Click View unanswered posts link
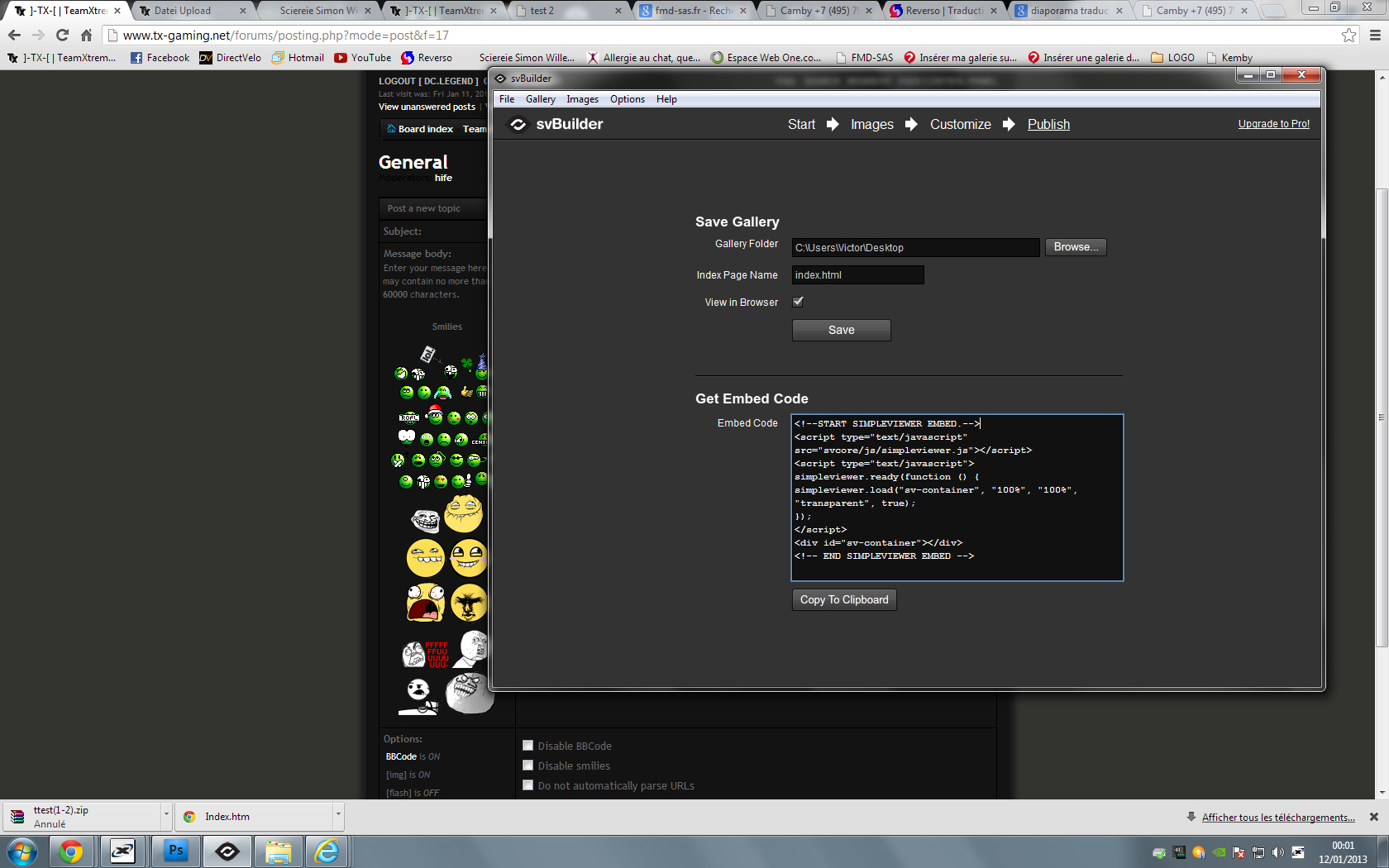1389x868 pixels. [427, 107]
